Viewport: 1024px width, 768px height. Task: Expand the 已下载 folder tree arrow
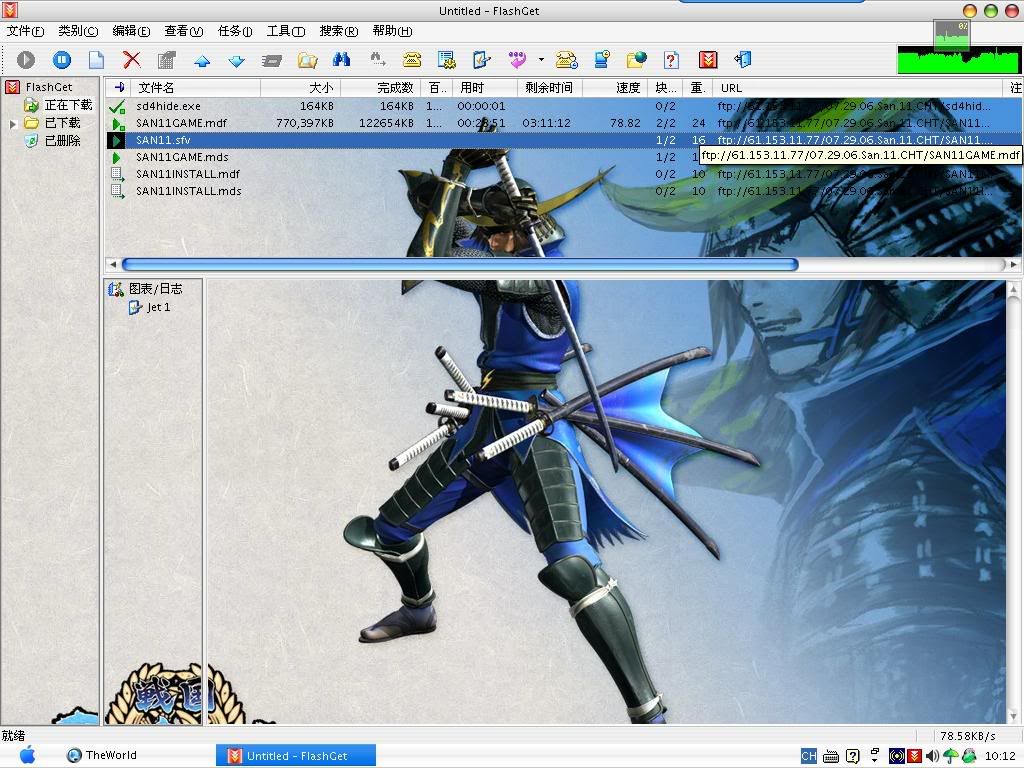pyautogui.click(x=12, y=123)
